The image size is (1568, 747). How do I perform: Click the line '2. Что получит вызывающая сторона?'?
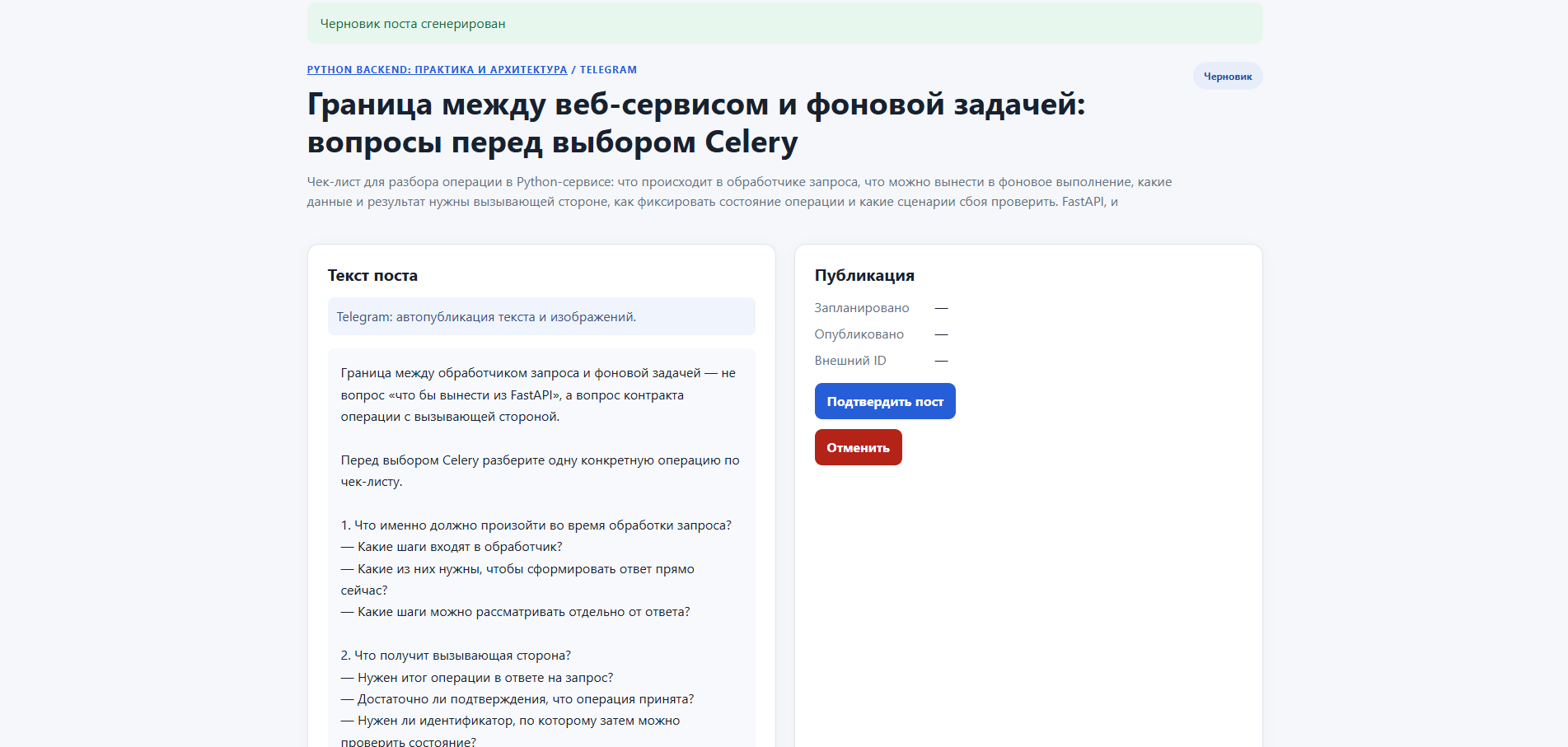[x=456, y=656]
